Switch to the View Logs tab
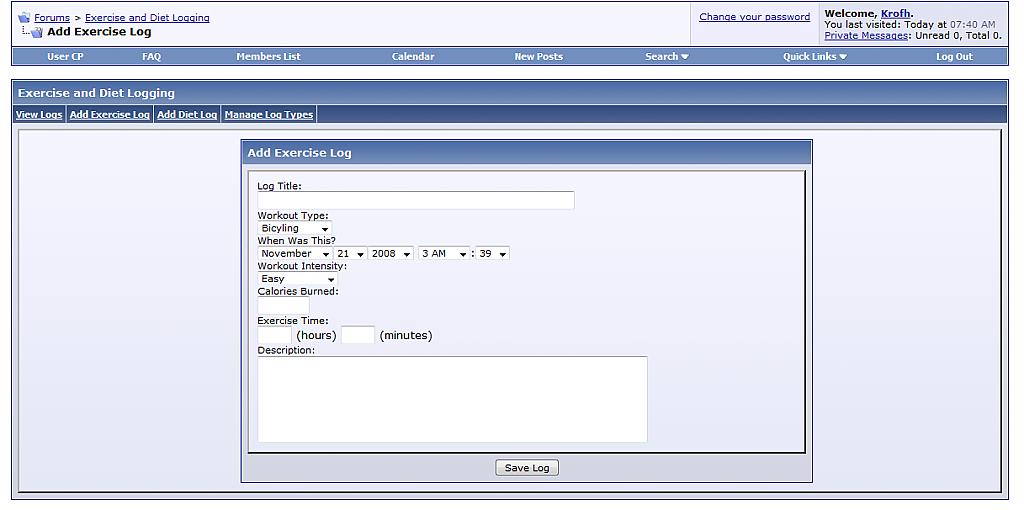This screenshot has height=510, width=1024. click(39, 115)
